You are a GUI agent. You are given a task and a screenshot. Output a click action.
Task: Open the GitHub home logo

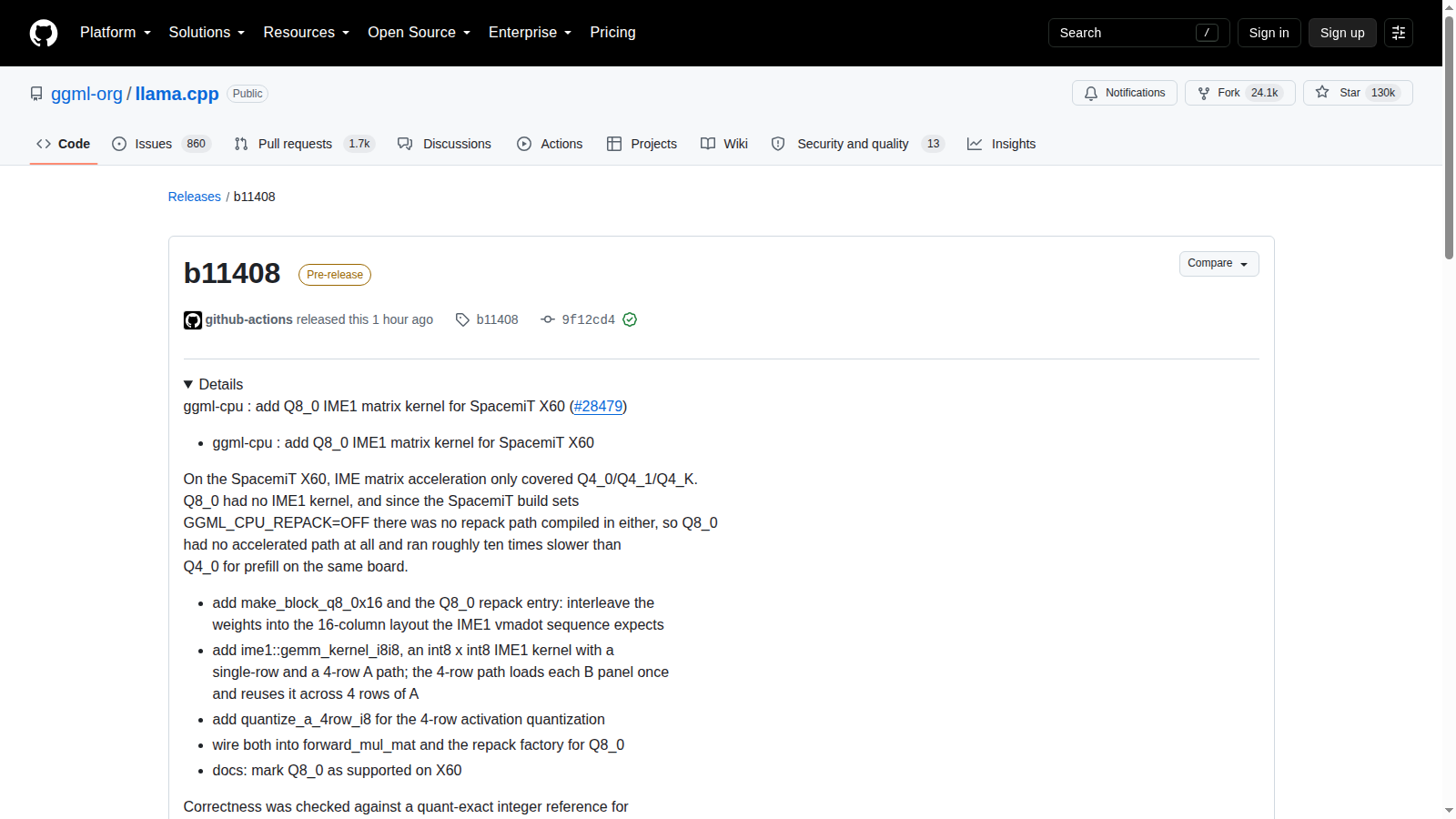point(44,33)
